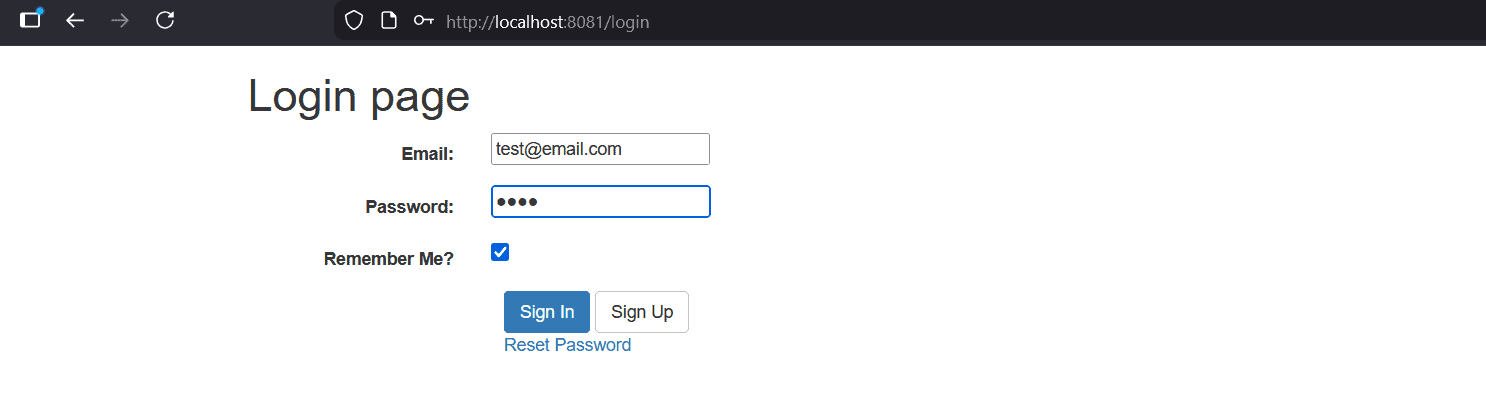The image size is (1486, 417).
Task: Click the forward navigation arrow
Action: point(120,20)
